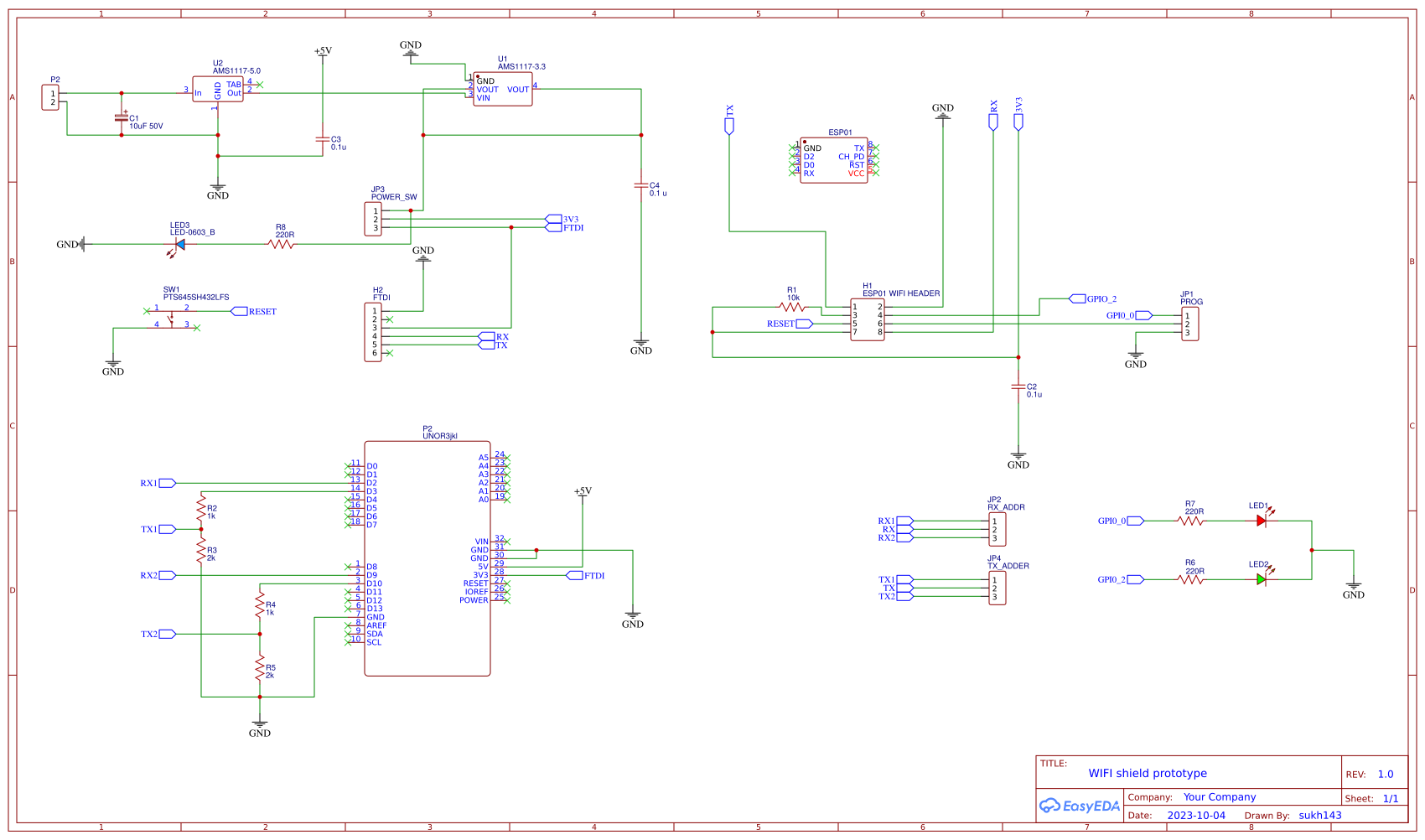Click the LED1 diode symbol near R7

[x=1262, y=520]
